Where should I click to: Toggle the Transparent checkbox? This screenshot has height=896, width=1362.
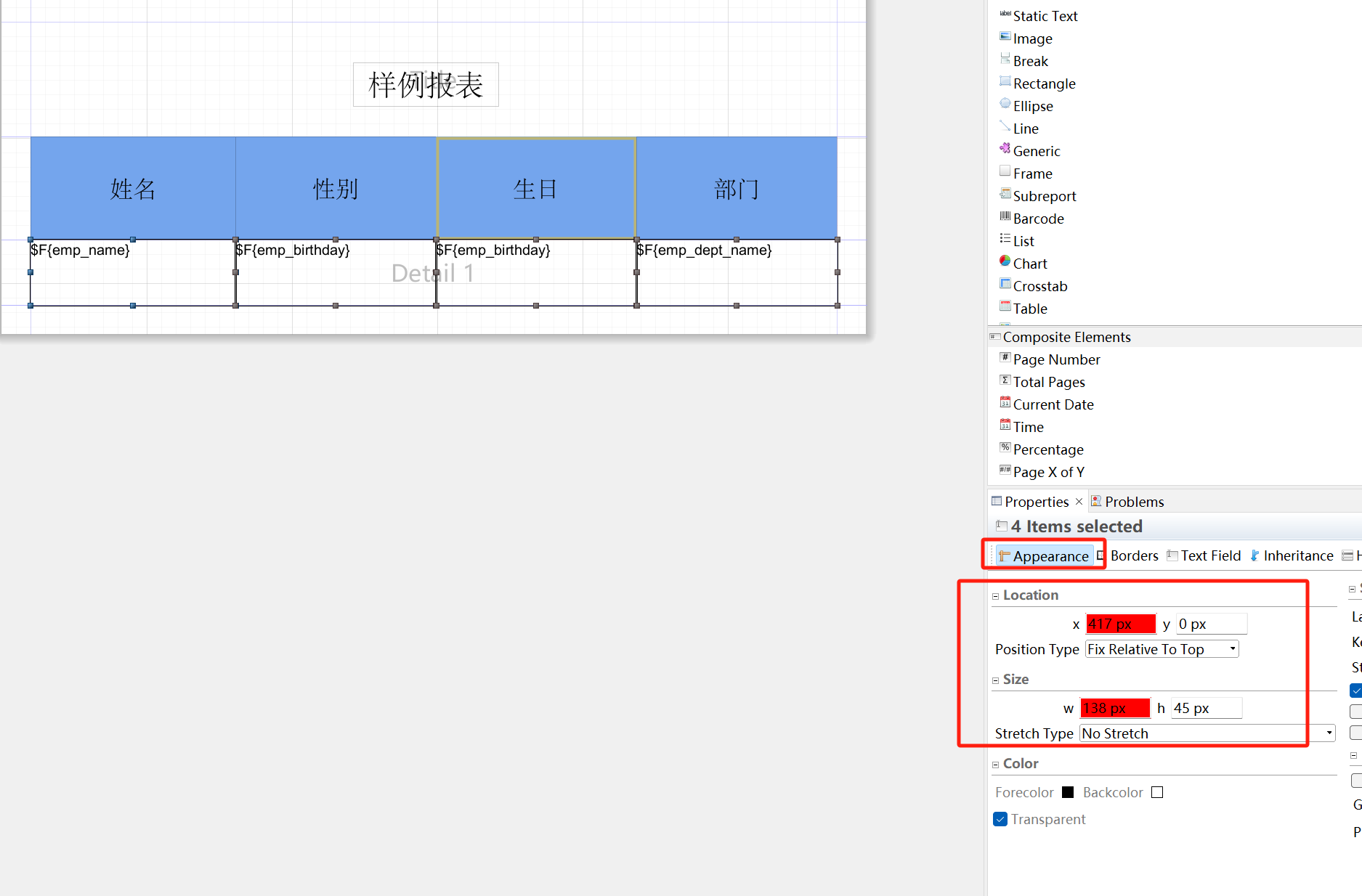[1000, 819]
